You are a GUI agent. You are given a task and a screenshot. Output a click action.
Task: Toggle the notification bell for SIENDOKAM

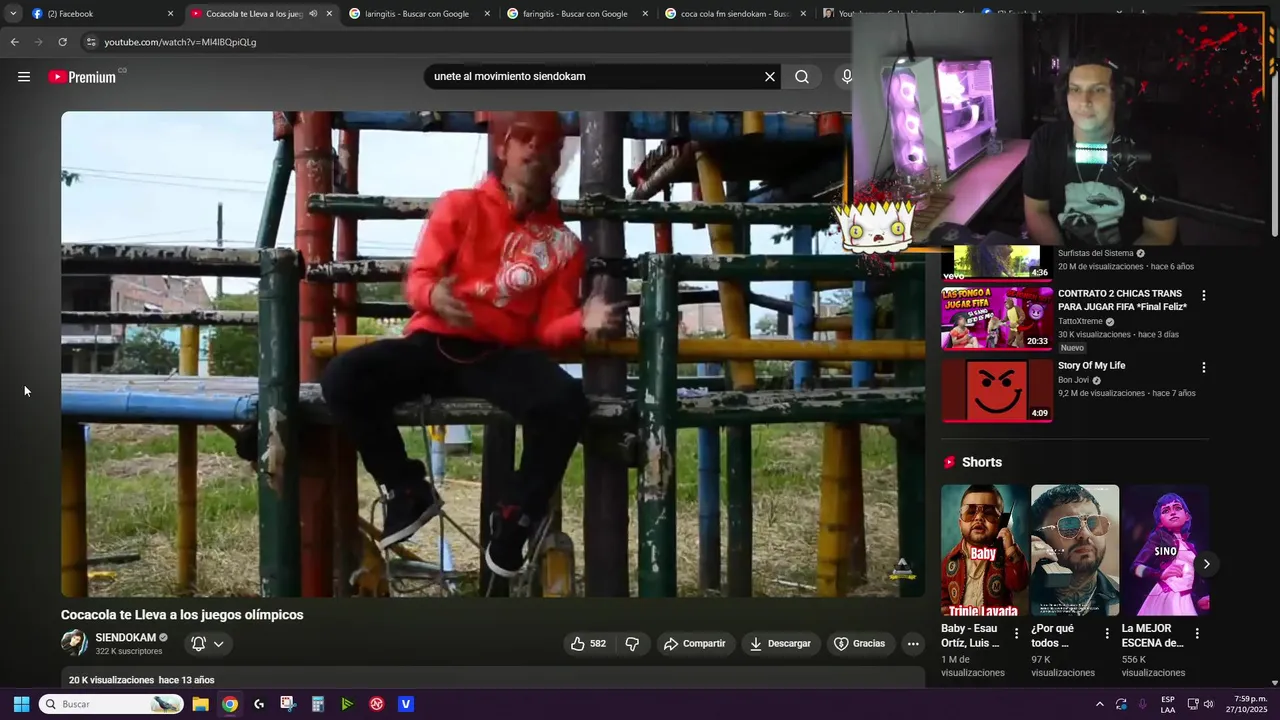pyautogui.click(x=198, y=644)
